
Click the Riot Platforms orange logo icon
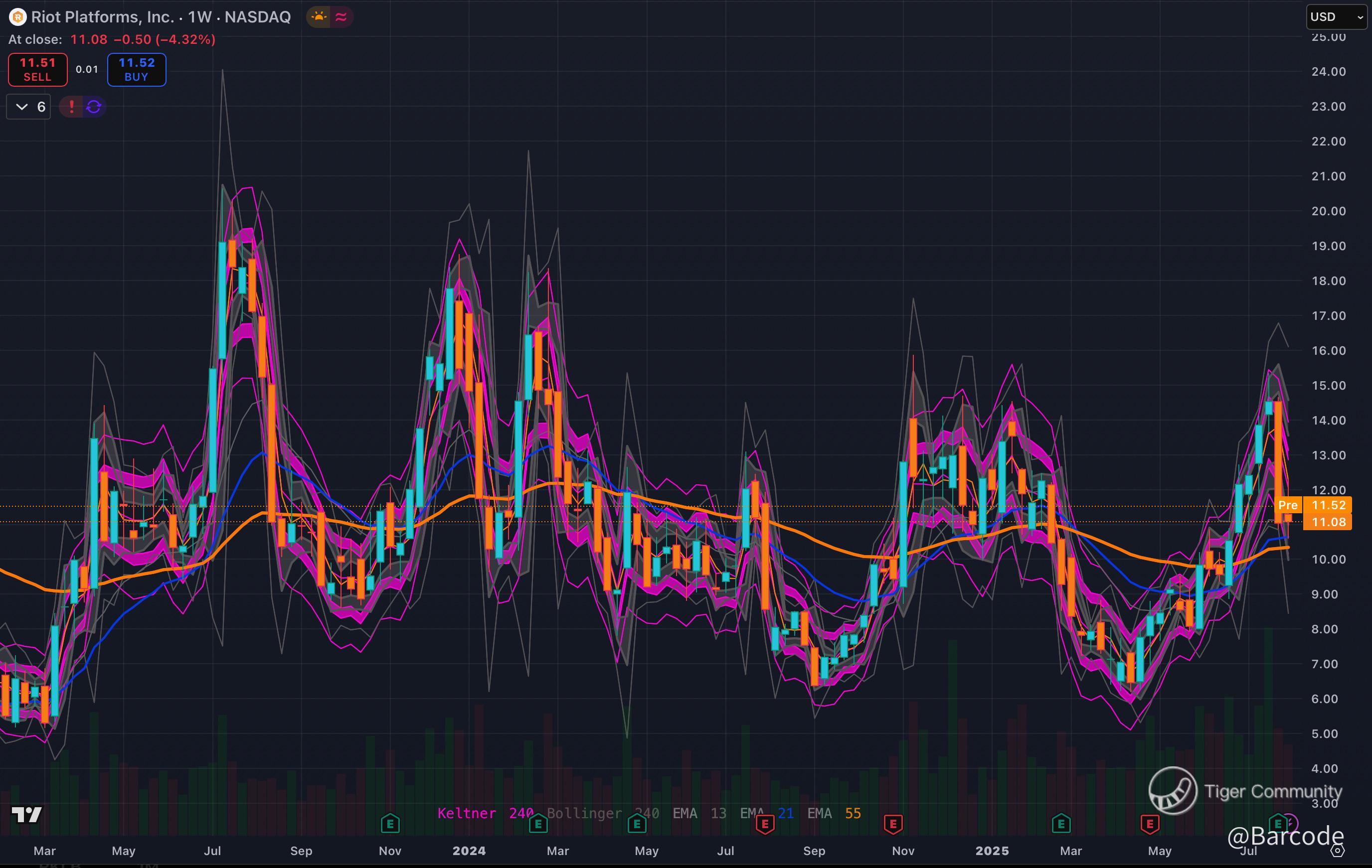17,17
